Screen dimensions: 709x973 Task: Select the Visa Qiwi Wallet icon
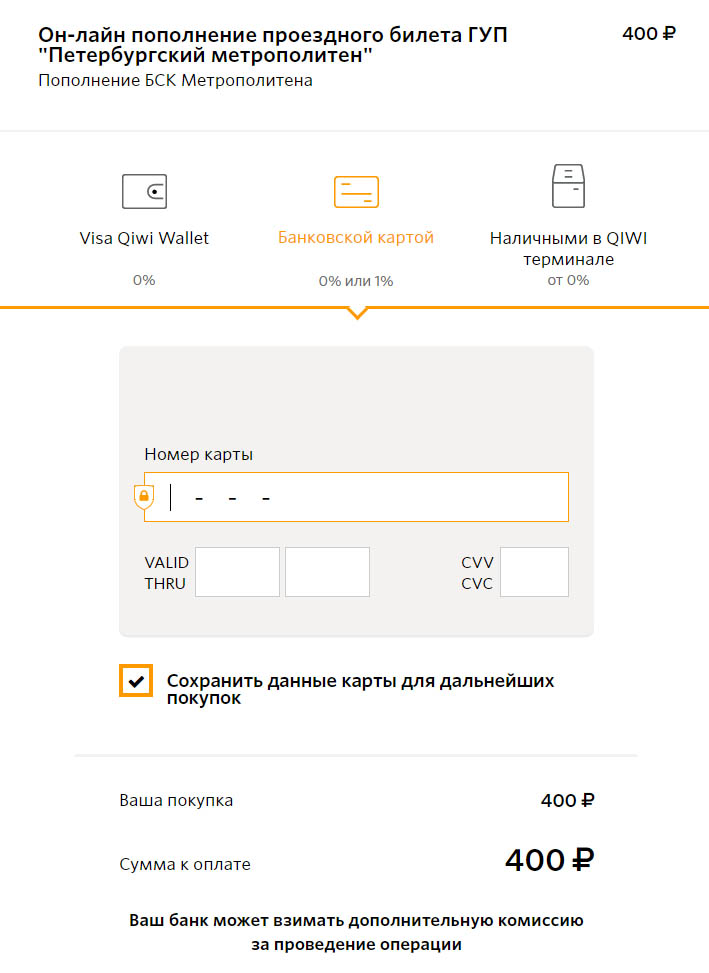pyautogui.click(x=145, y=191)
